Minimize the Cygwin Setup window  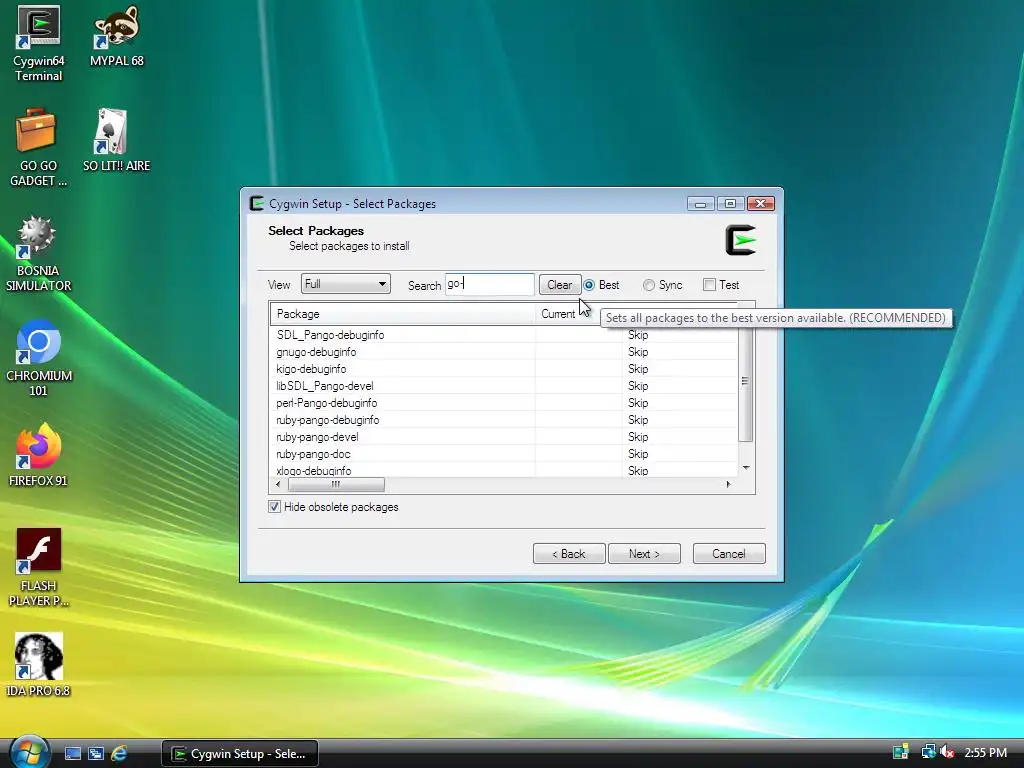point(701,204)
